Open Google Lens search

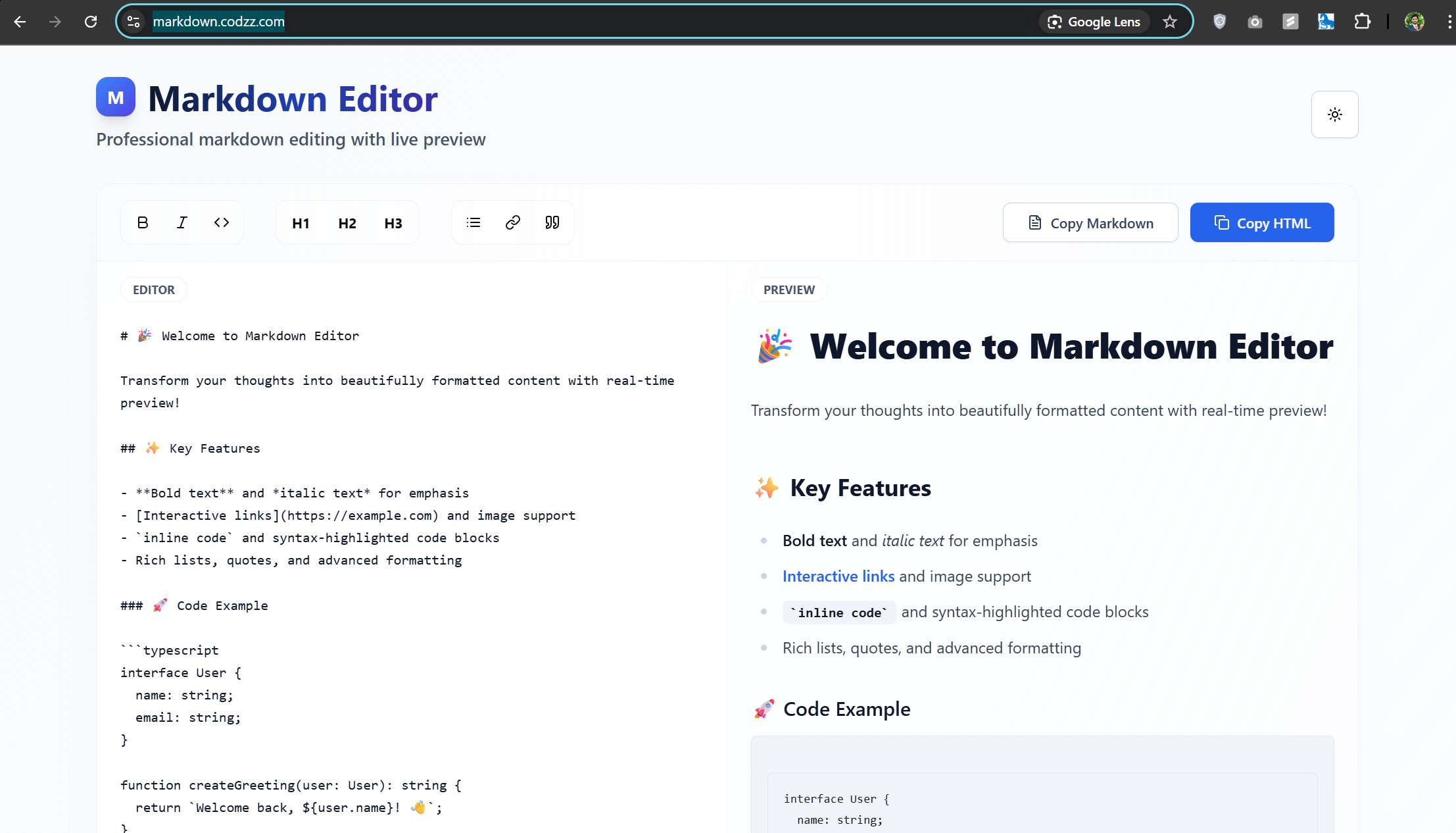pyautogui.click(x=1094, y=21)
